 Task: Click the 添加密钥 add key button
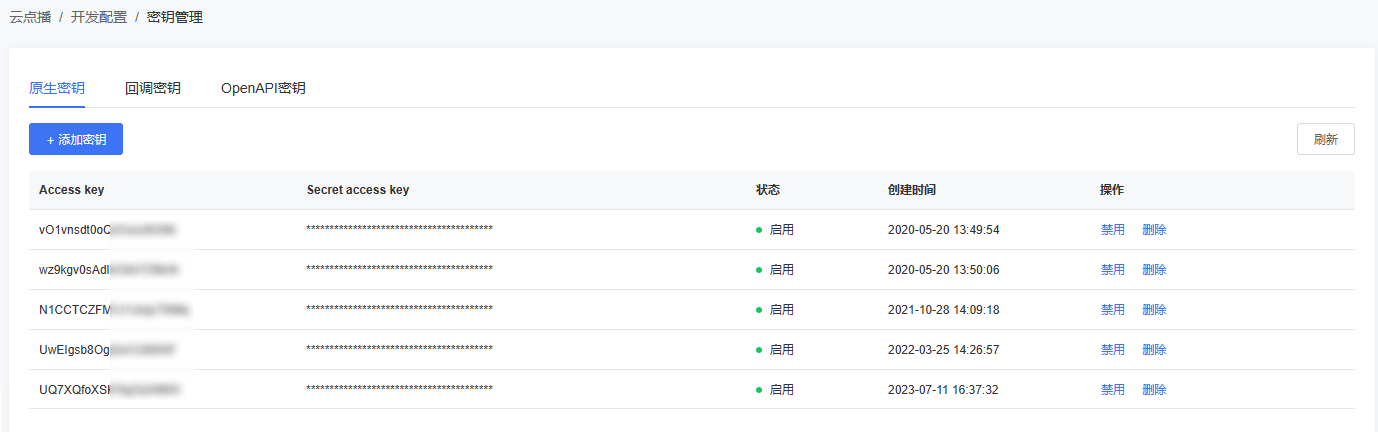76,140
